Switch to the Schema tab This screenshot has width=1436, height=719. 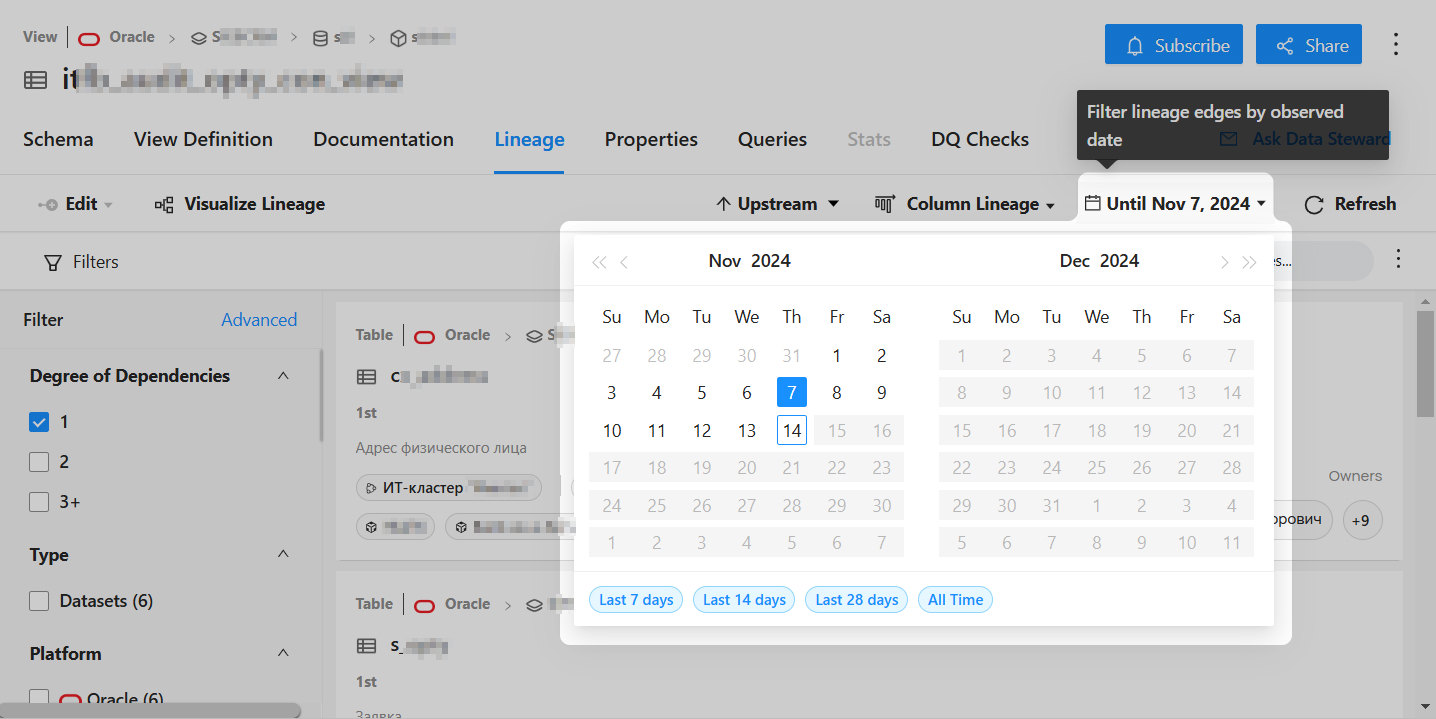[x=58, y=139]
